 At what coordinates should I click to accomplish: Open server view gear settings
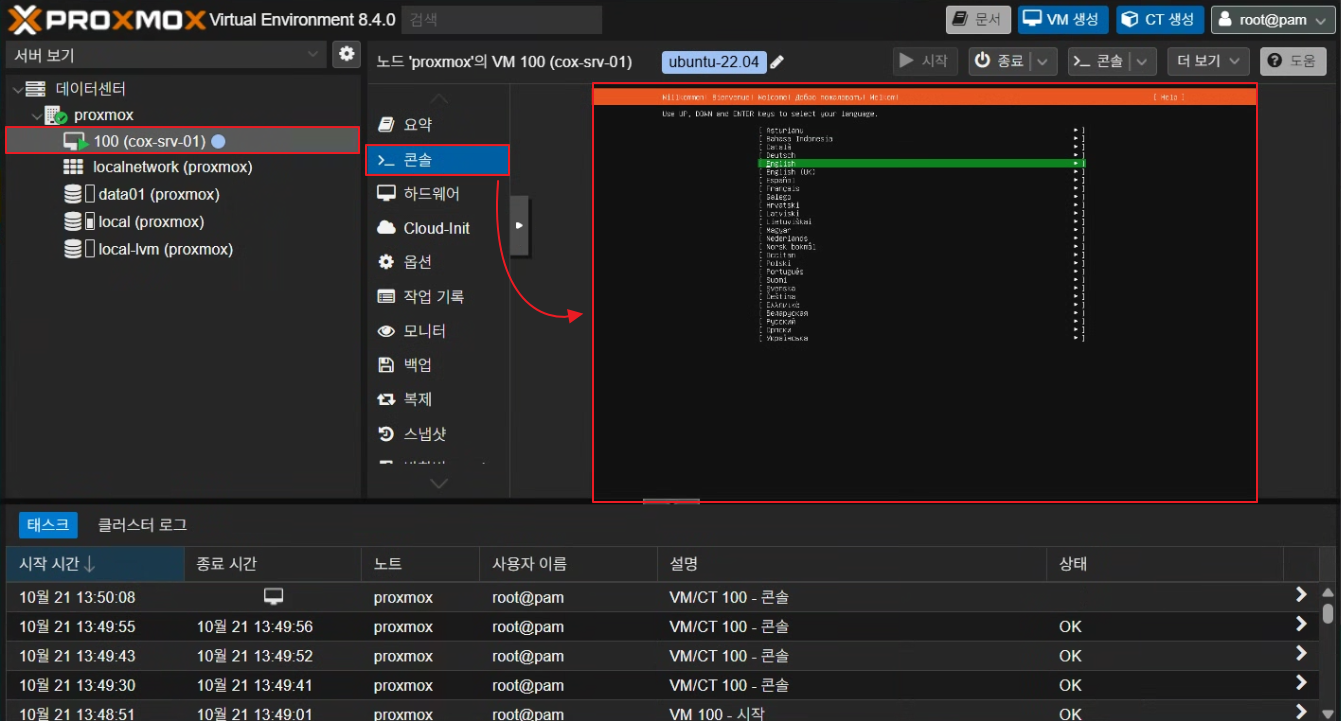pyautogui.click(x=346, y=54)
